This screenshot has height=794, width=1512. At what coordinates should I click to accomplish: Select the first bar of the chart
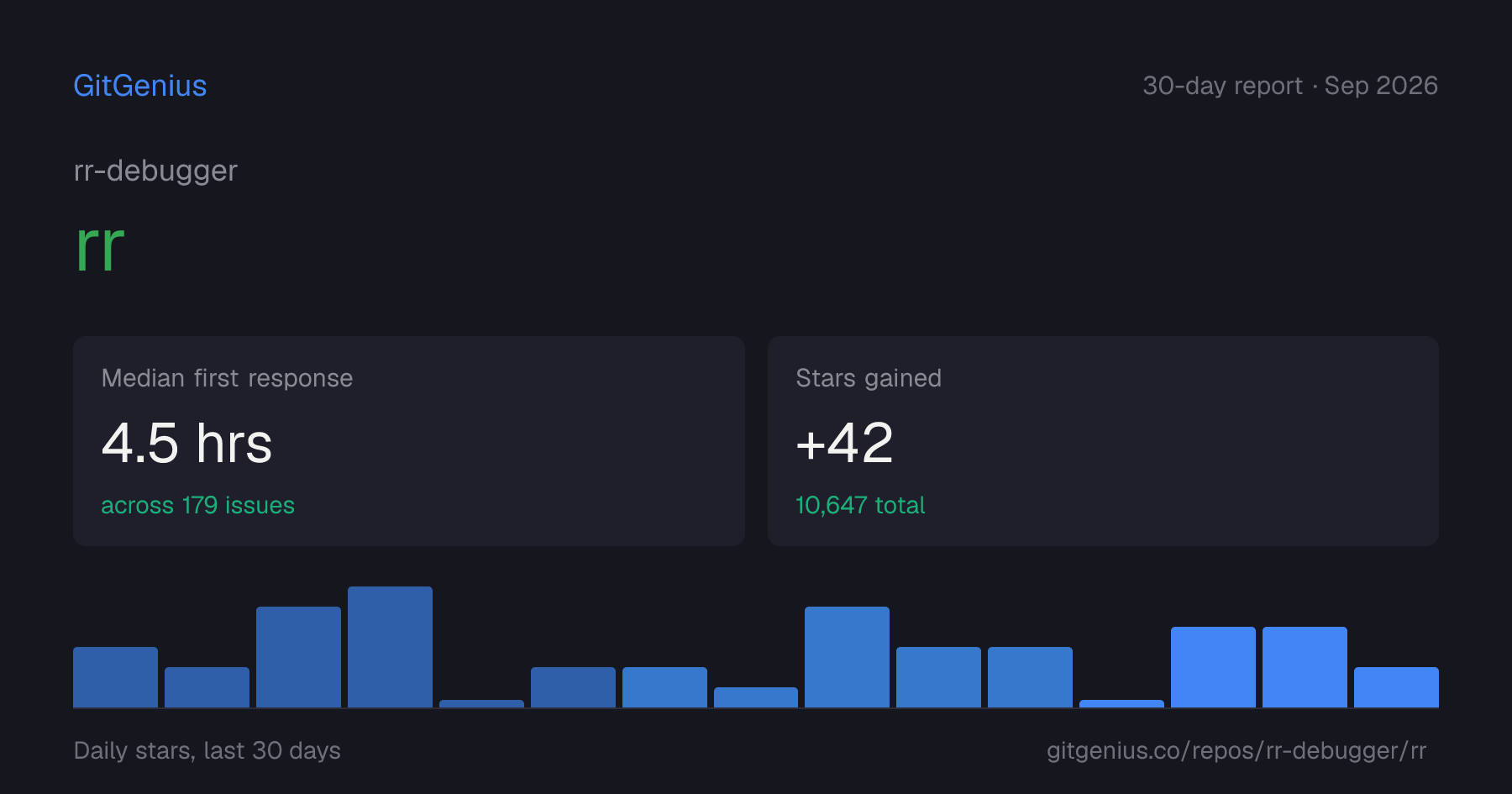point(115,677)
